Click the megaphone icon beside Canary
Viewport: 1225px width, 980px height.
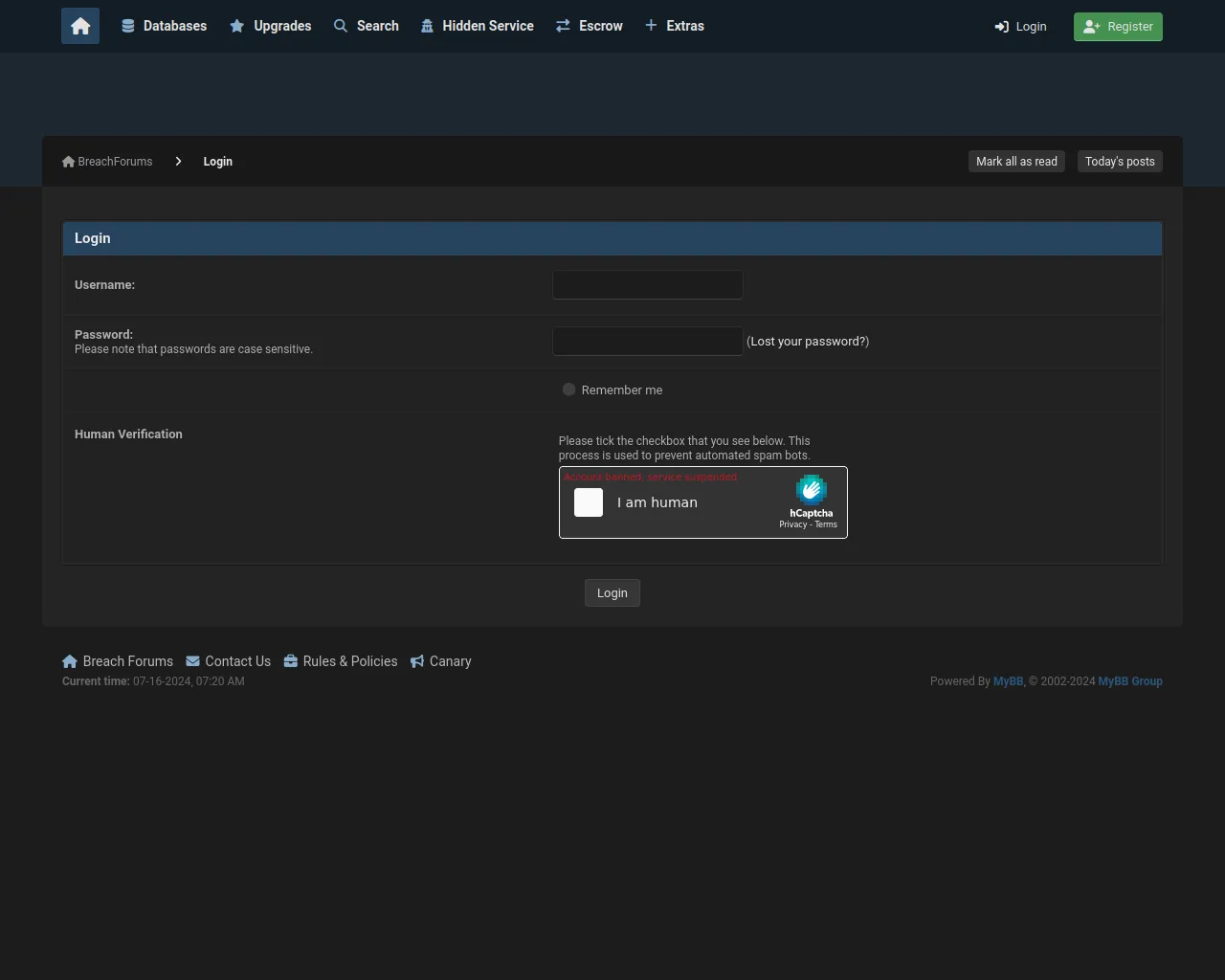(417, 661)
